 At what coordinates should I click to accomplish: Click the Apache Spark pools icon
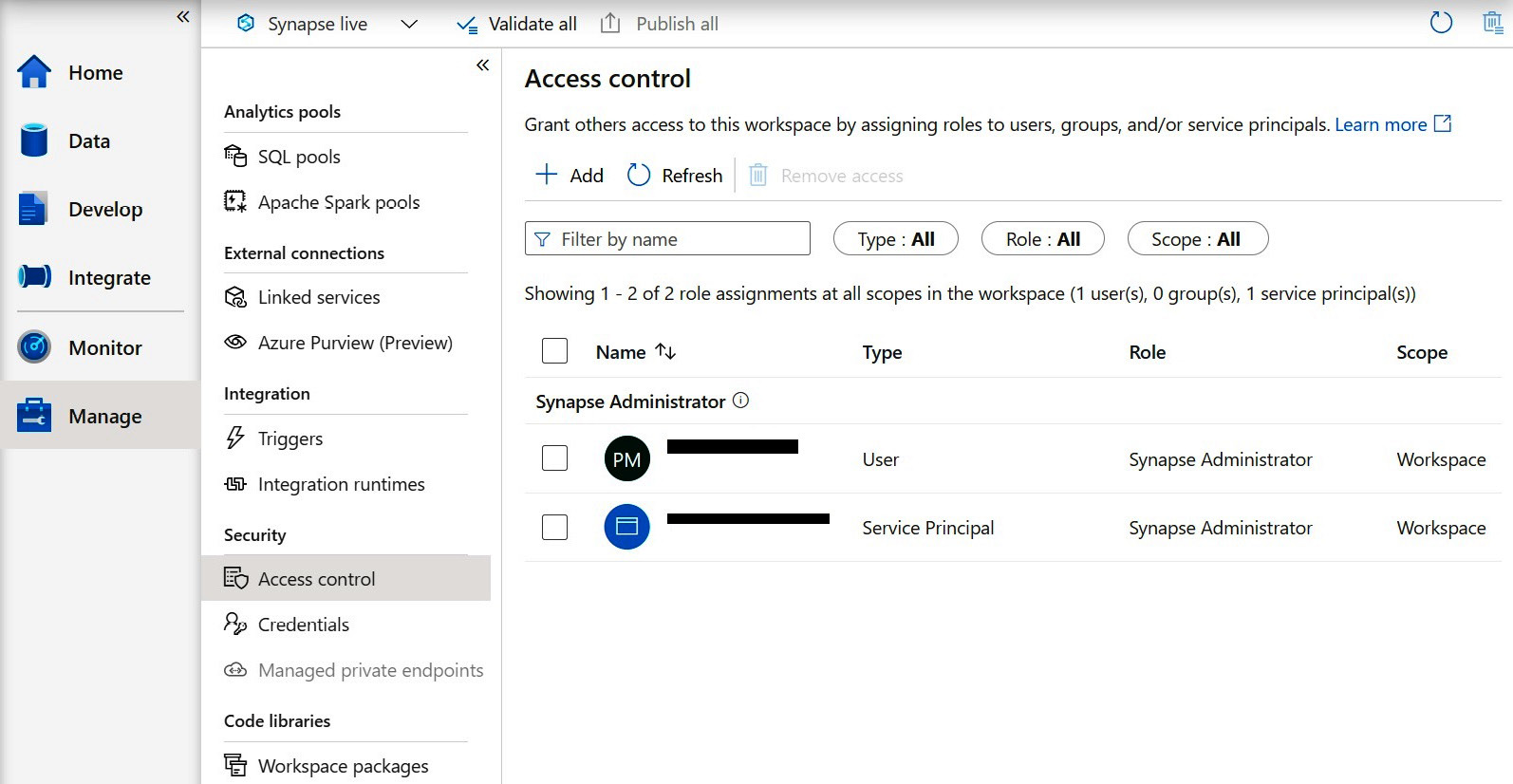(235, 201)
